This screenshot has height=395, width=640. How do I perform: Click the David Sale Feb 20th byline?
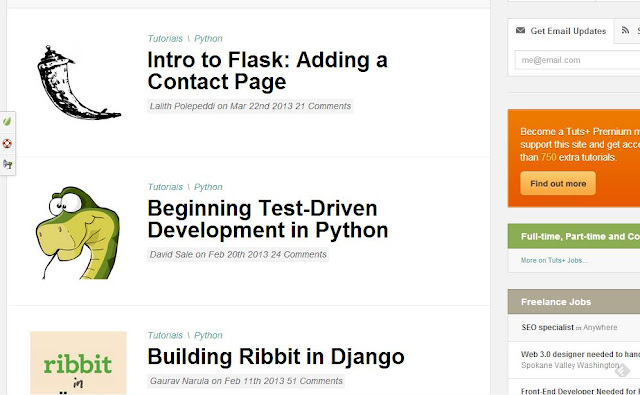[238, 255]
